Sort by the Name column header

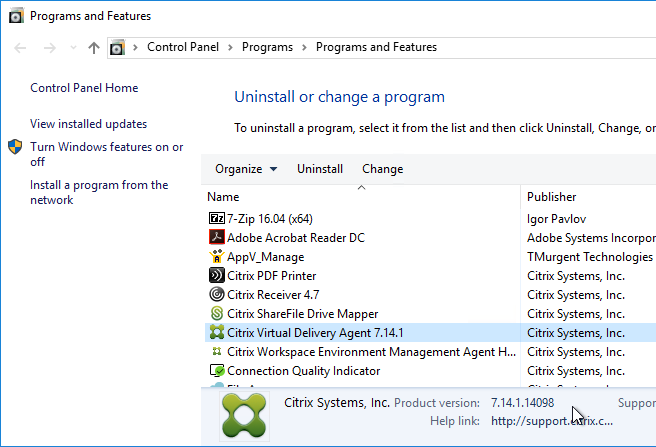[223, 197]
